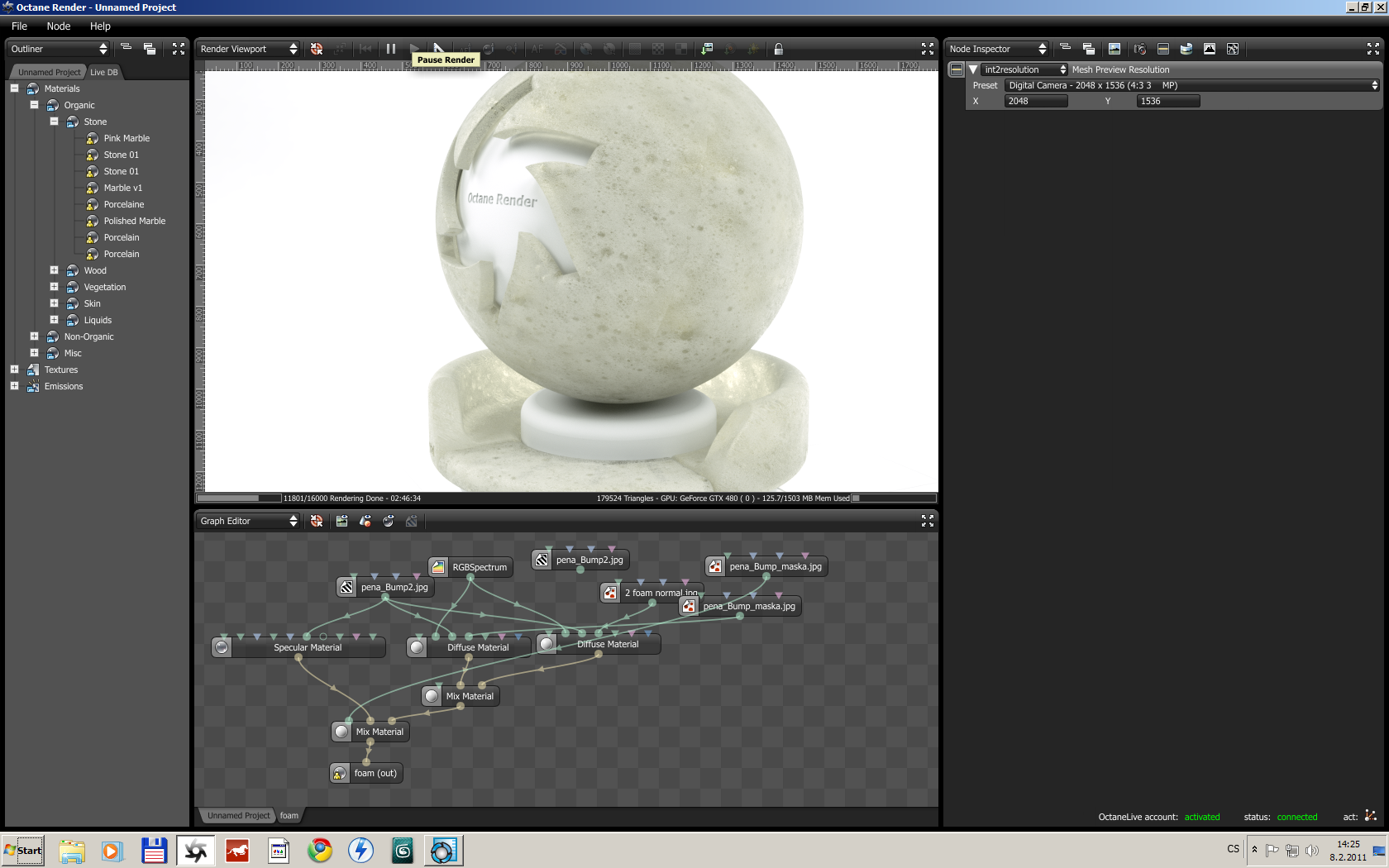Maximize the Outliner panel
This screenshot has width=1389, height=868.
coord(179,49)
